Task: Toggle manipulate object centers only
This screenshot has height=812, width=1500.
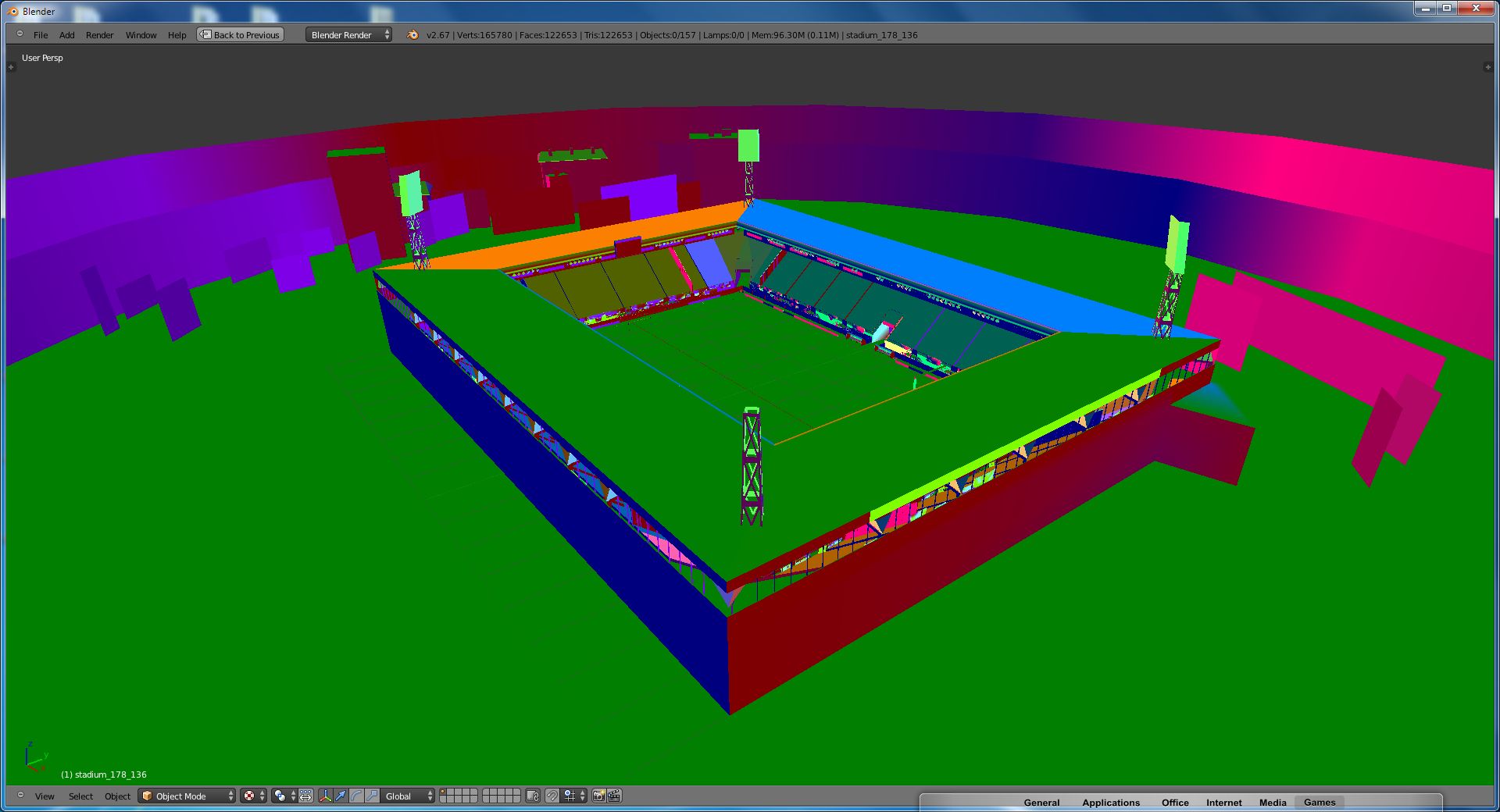Action: (x=305, y=796)
